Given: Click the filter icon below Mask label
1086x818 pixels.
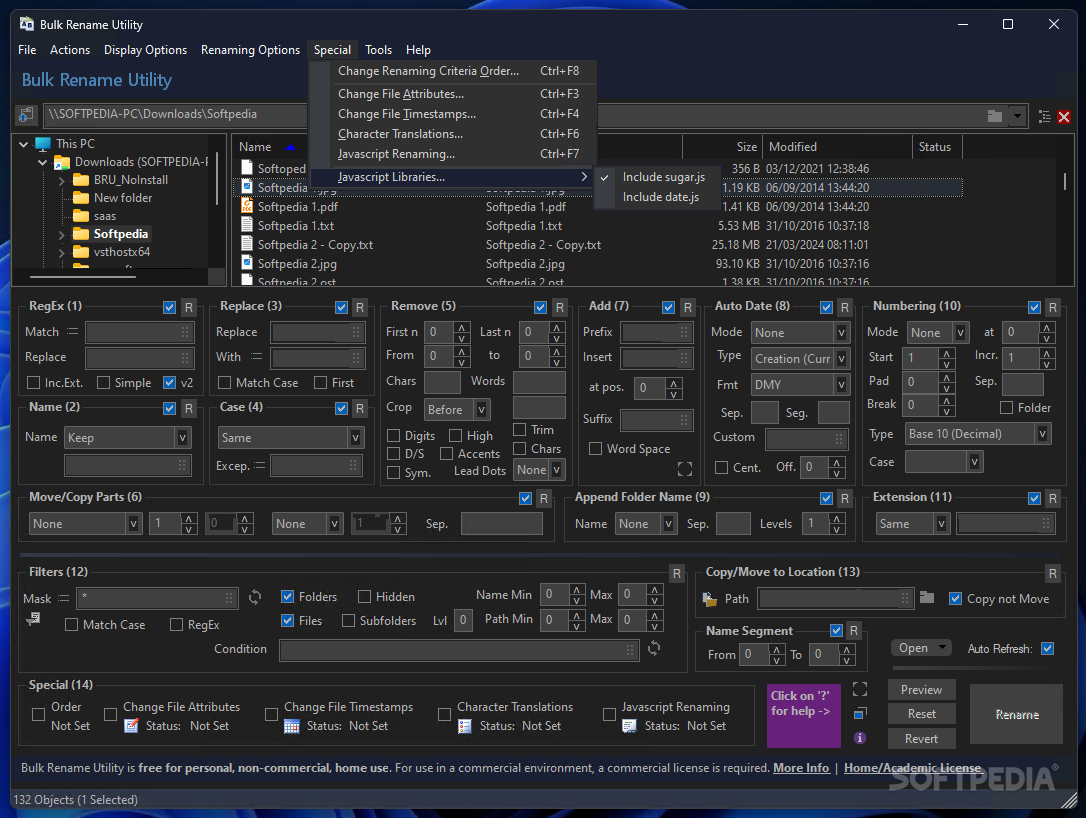Looking at the screenshot, I should pyautogui.click(x=33, y=619).
